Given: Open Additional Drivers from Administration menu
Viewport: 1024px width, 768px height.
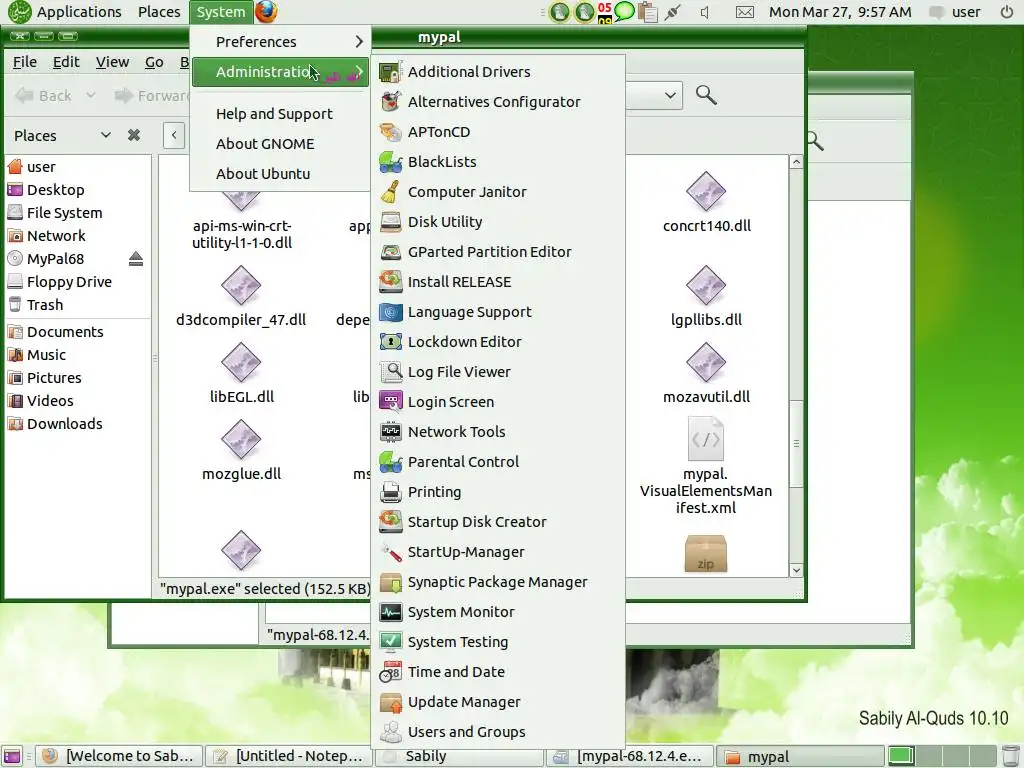Looking at the screenshot, I should pos(498,72).
